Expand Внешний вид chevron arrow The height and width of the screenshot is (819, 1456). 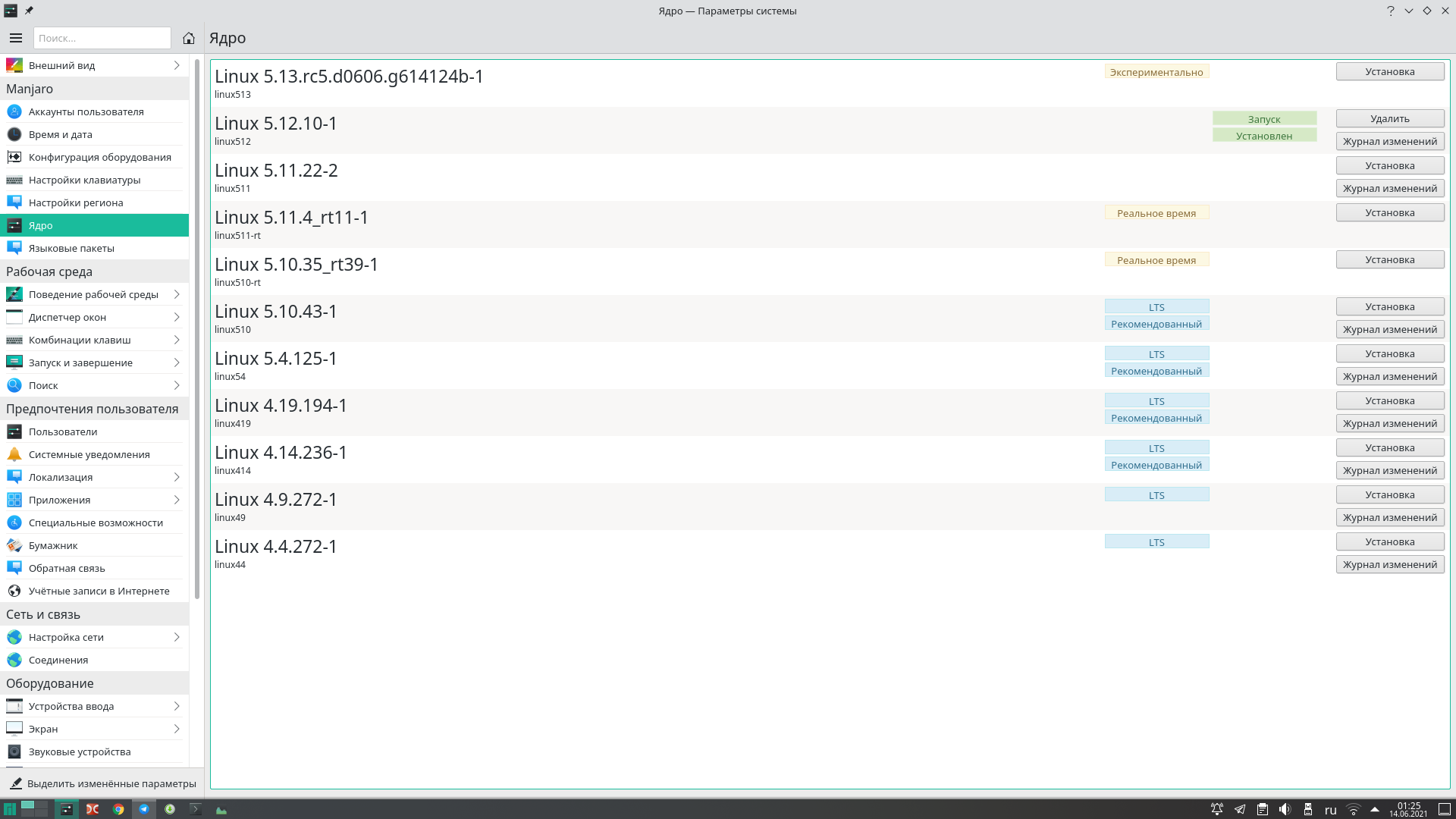177,65
